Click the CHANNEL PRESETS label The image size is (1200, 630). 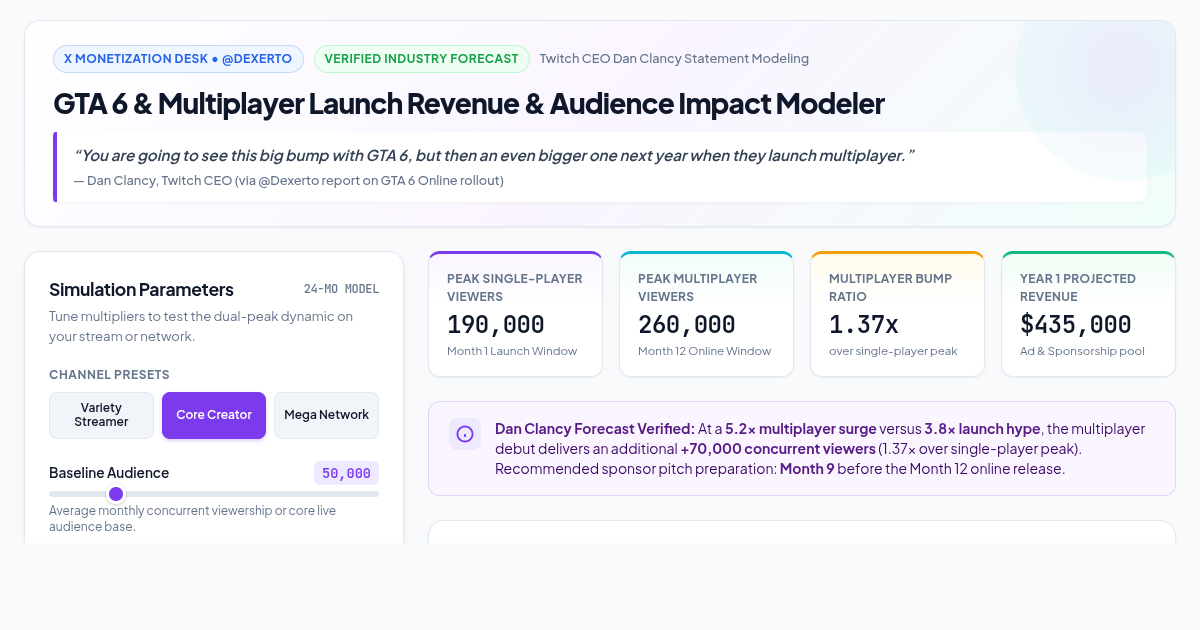tap(109, 375)
